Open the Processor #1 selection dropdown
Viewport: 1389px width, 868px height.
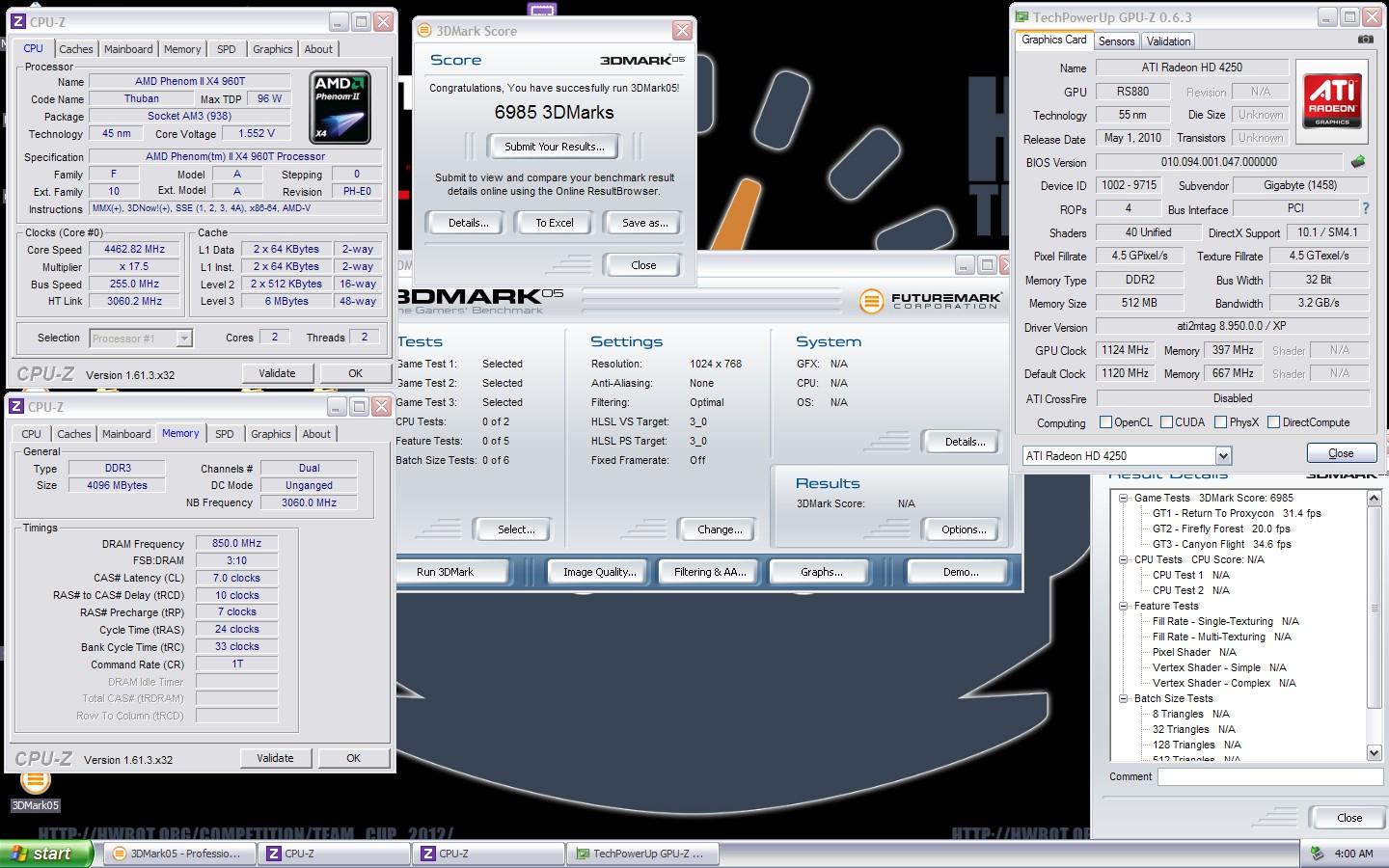coord(184,339)
